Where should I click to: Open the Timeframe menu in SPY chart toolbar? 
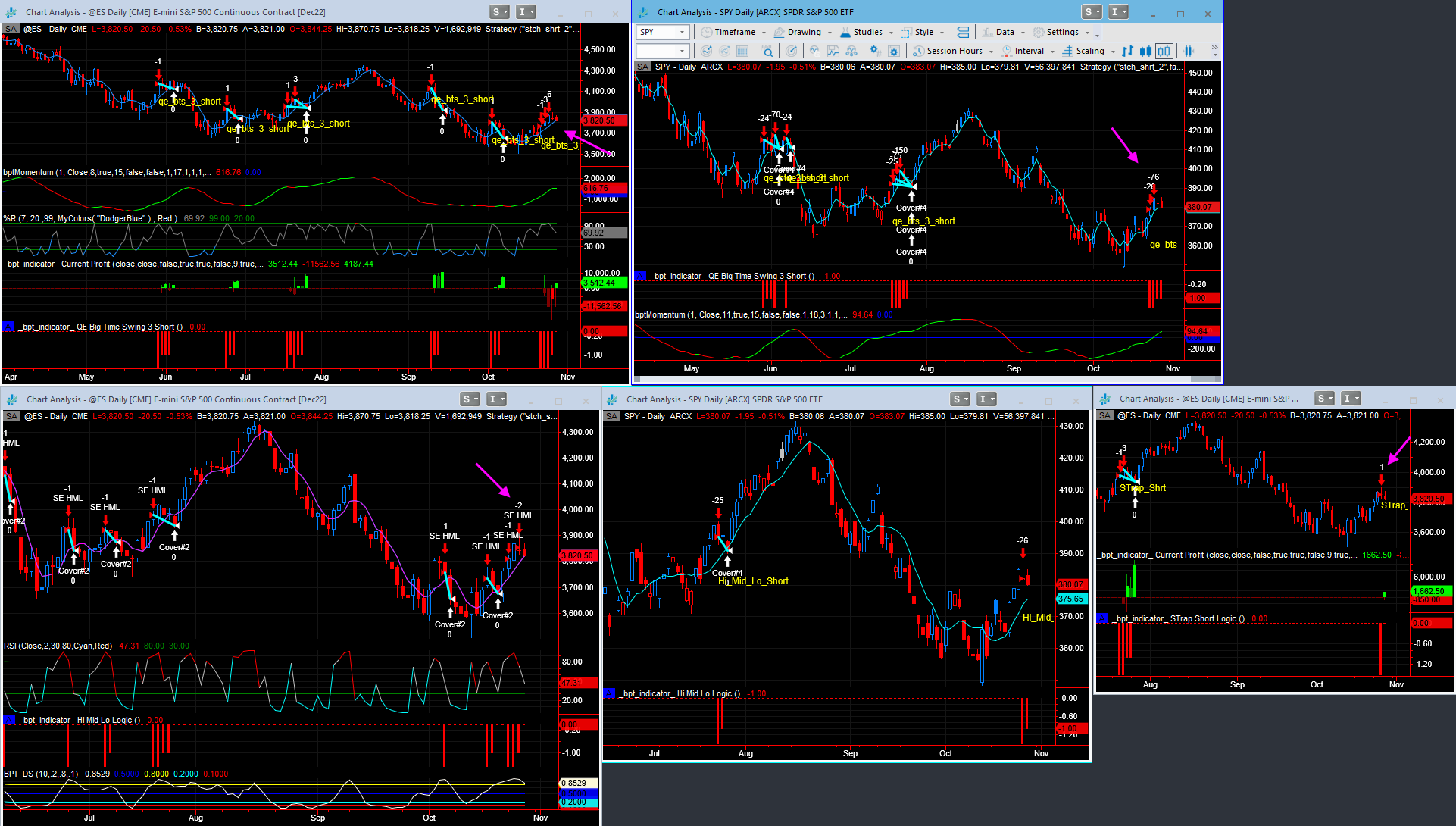click(733, 32)
